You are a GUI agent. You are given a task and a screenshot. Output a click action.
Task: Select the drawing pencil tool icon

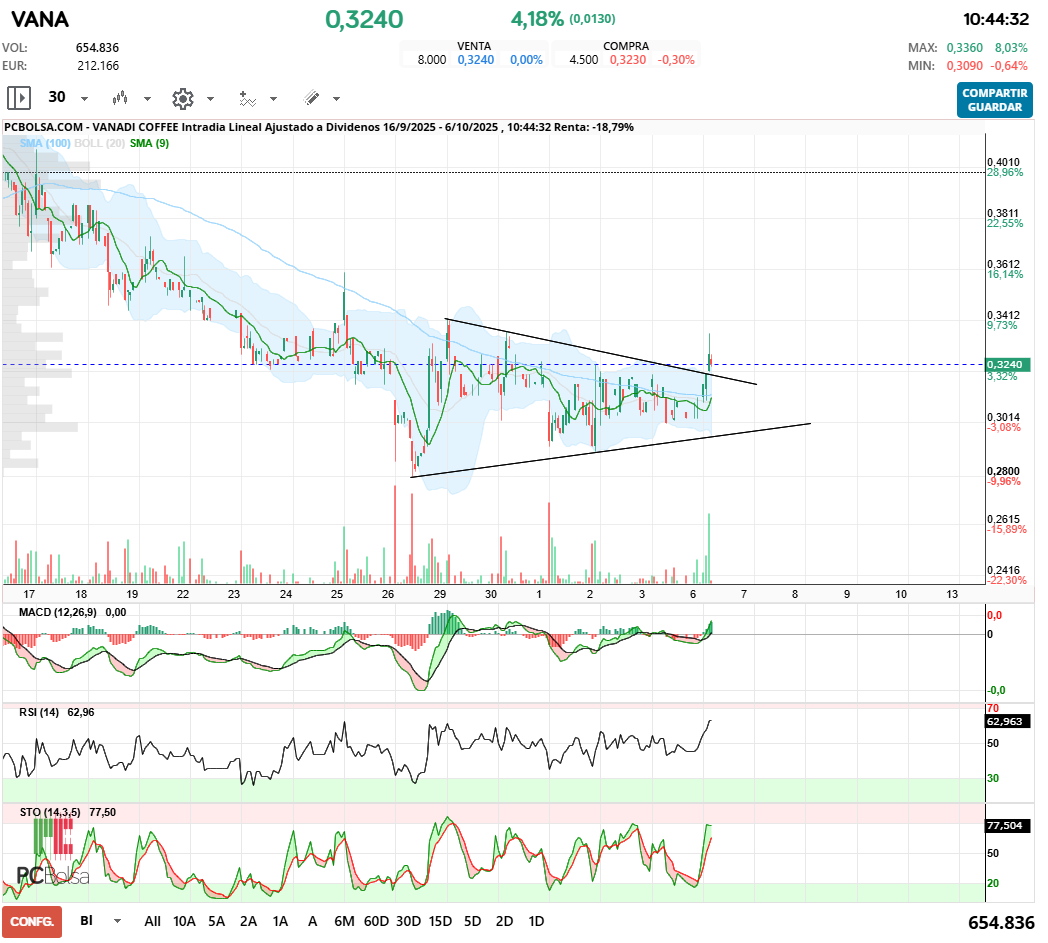click(311, 98)
